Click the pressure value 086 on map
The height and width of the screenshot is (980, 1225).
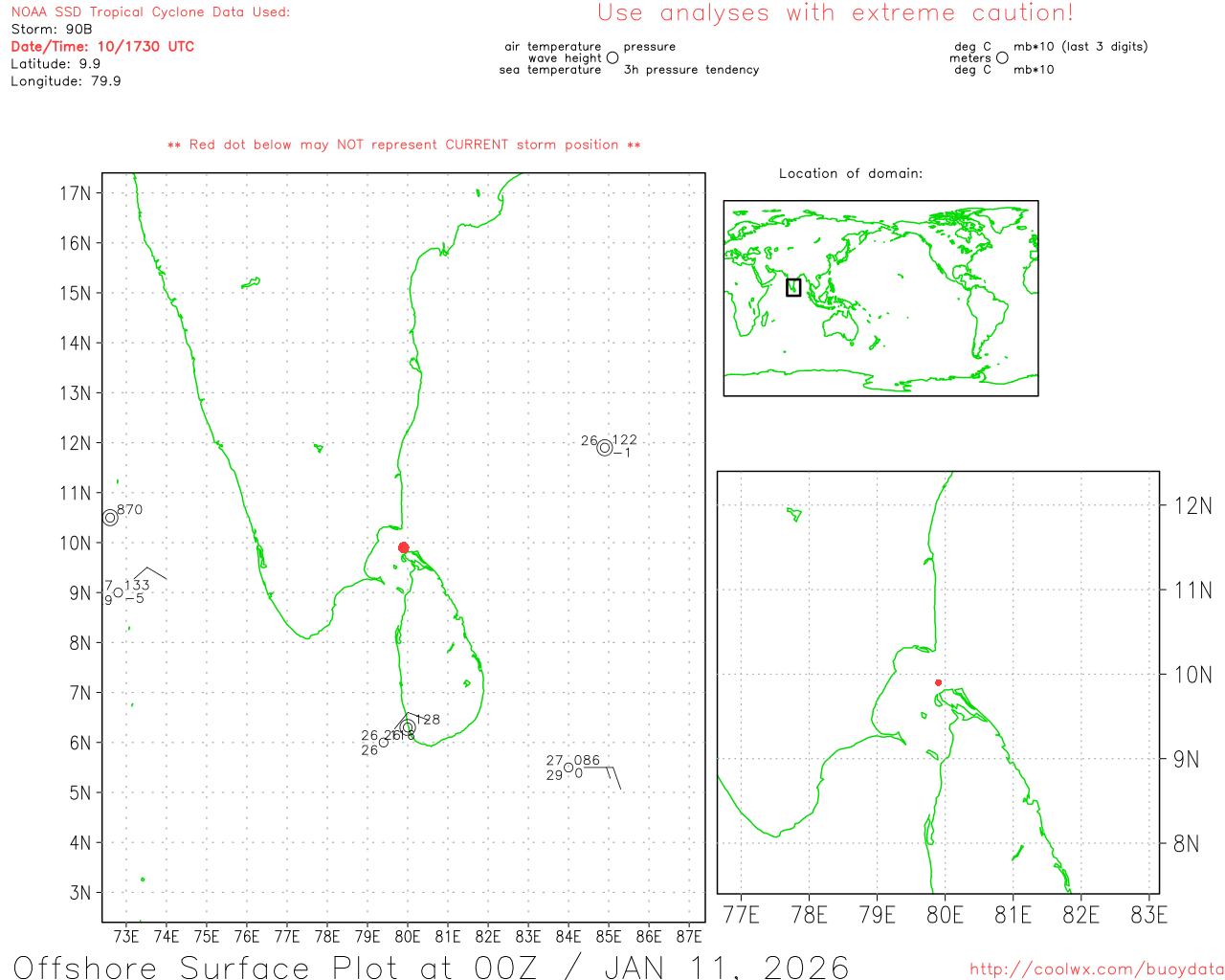[587, 760]
